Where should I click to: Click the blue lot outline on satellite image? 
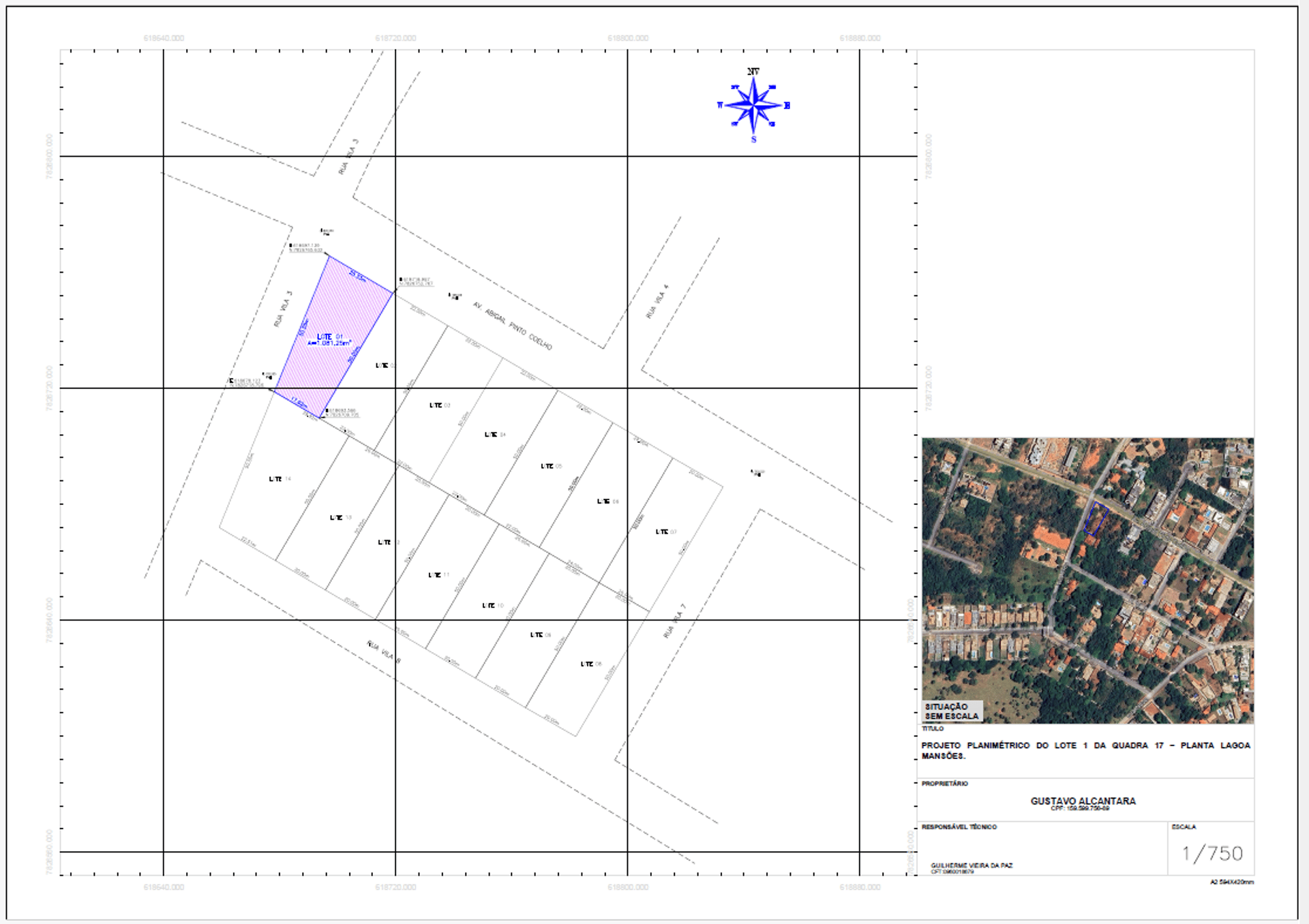point(1096,519)
